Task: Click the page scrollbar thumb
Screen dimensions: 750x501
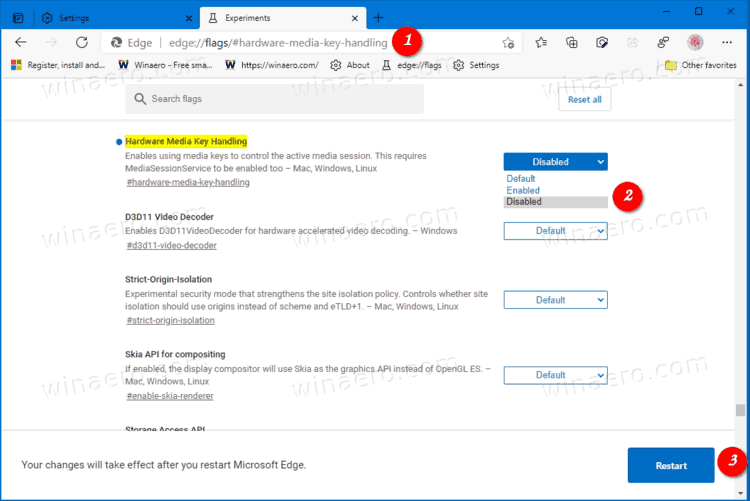Action: [x=740, y=410]
